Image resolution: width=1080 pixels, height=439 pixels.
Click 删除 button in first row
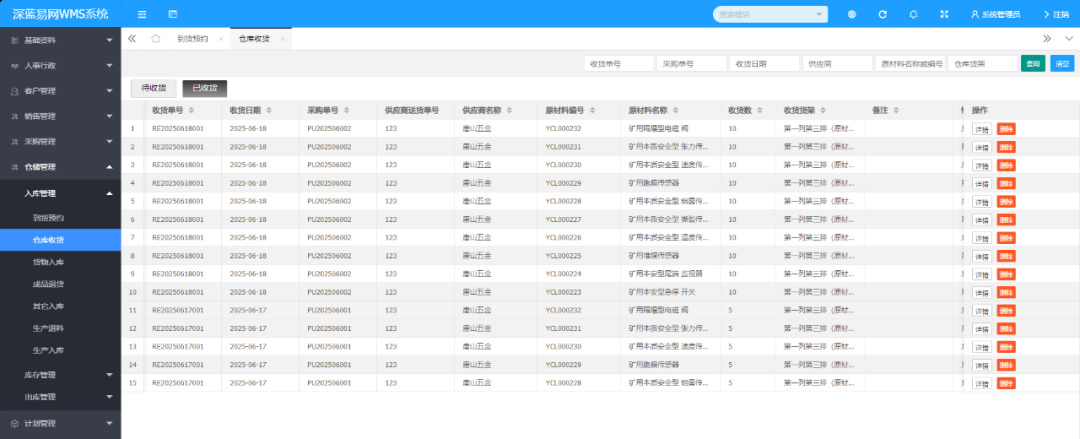click(1005, 129)
